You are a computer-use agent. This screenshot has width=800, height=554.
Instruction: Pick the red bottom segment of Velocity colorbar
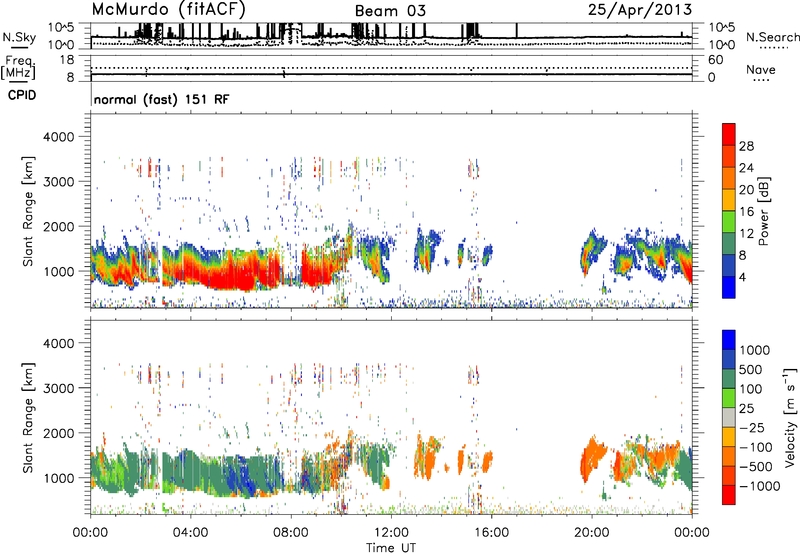[x=729, y=495]
